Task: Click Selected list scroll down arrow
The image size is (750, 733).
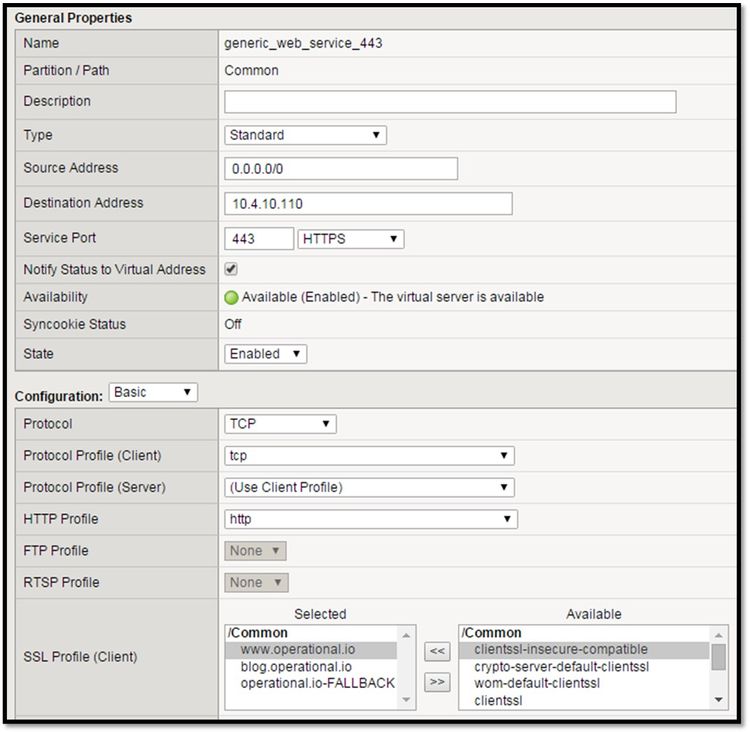Action: click(x=406, y=700)
